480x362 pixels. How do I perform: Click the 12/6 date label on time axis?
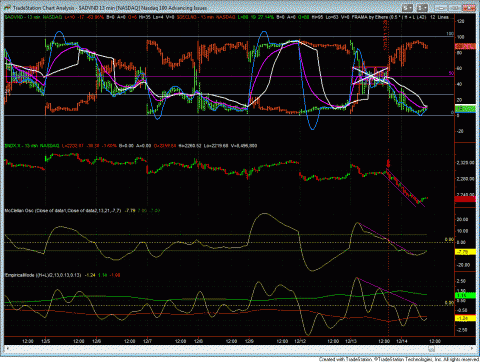click(x=97, y=341)
